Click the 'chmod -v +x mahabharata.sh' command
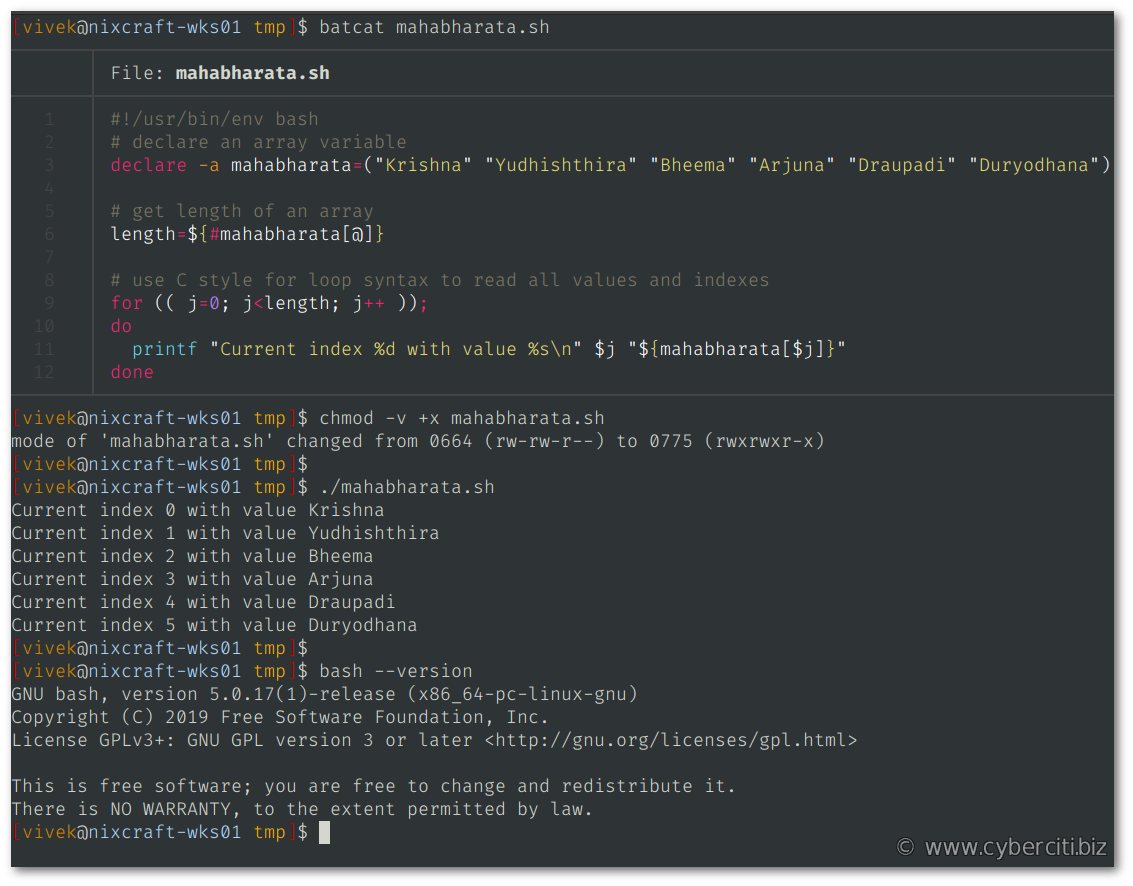The height and width of the screenshot is (886, 1133). point(462,418)
